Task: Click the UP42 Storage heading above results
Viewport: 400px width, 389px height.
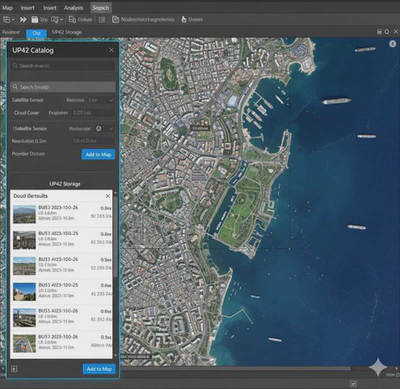Action: [65, 184]
